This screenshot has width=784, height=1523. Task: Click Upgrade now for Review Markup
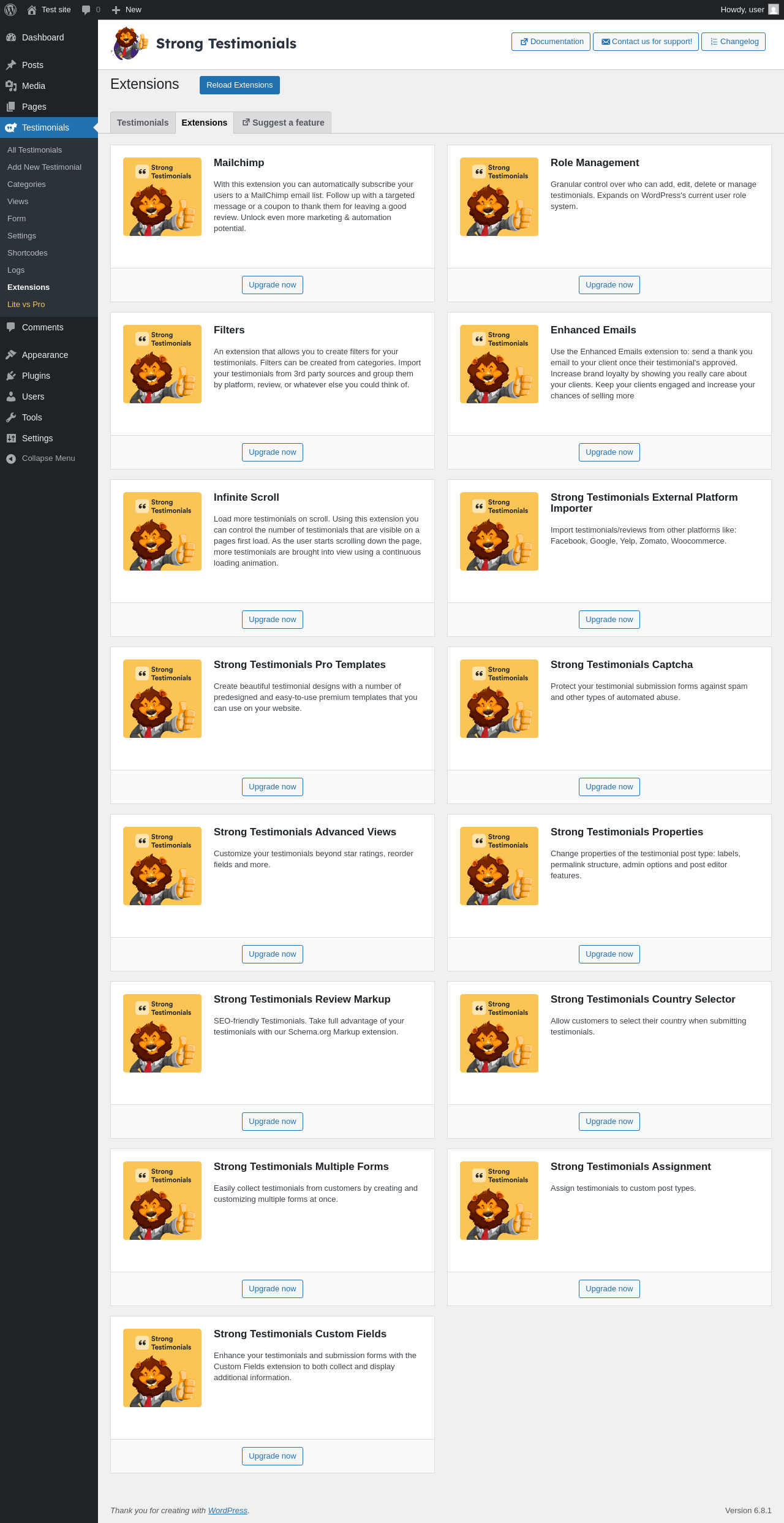click(273, 1122)
